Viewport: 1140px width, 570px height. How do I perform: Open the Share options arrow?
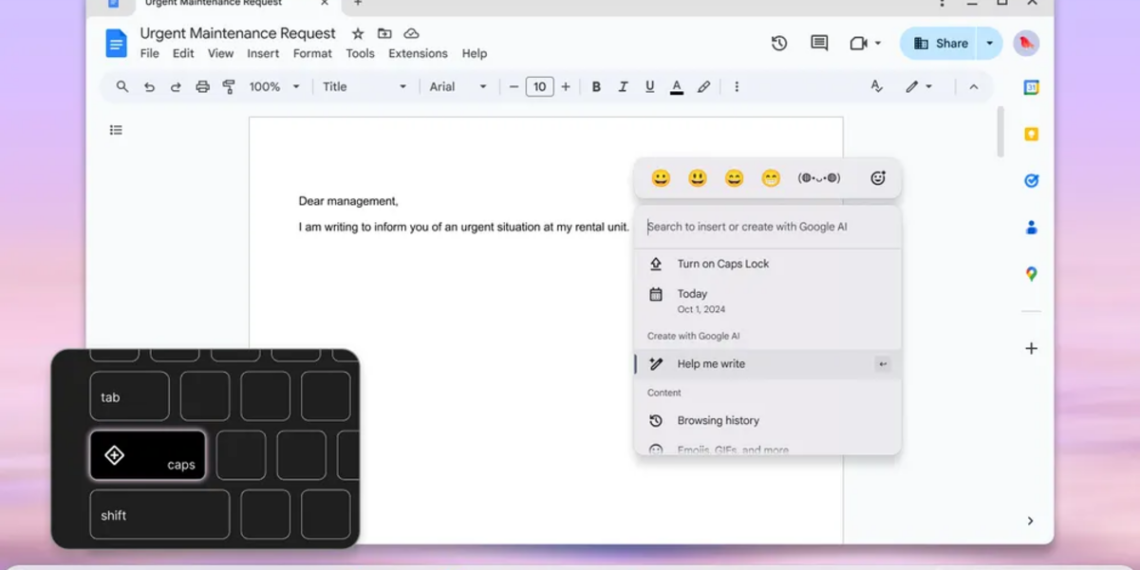(990, 44)
